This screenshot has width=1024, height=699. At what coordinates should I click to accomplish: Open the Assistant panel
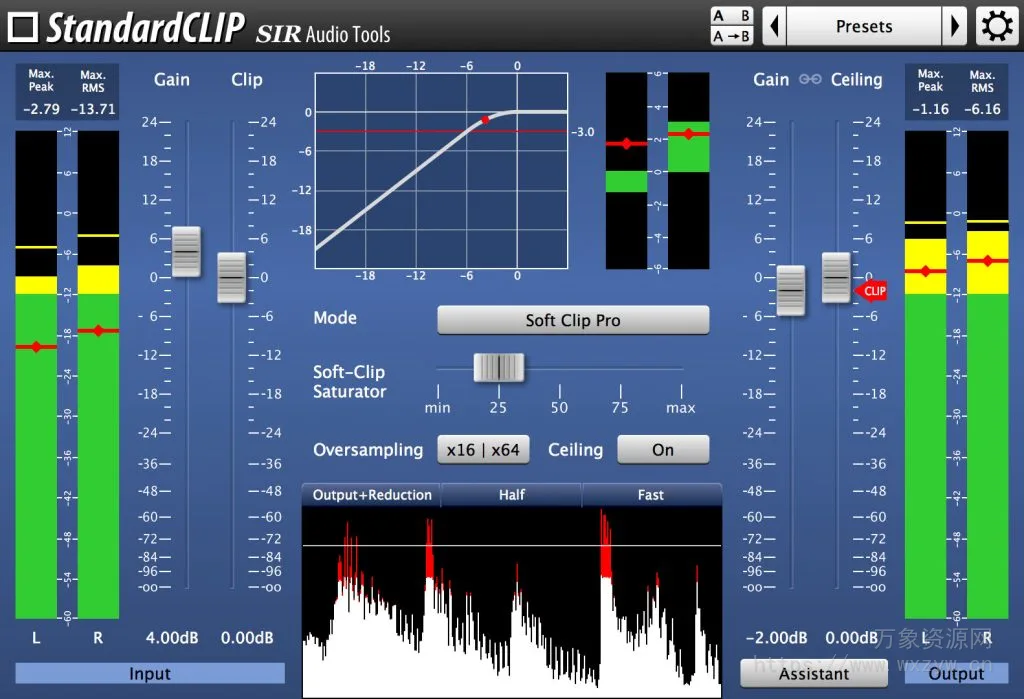pos(813,673)
